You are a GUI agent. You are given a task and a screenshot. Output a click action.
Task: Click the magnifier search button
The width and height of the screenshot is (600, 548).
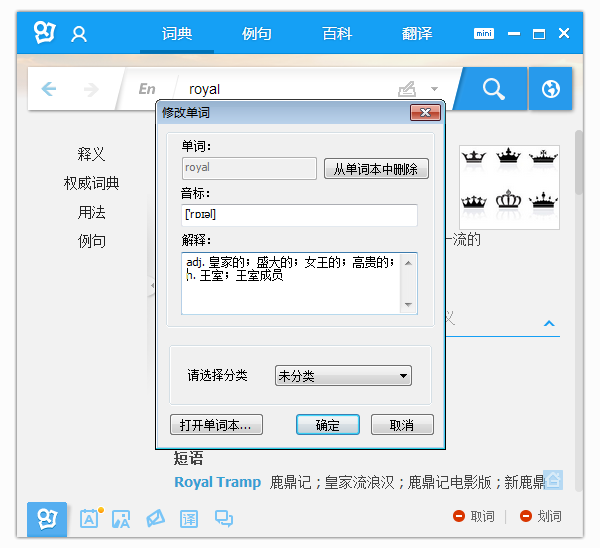[x=493, y=89]
